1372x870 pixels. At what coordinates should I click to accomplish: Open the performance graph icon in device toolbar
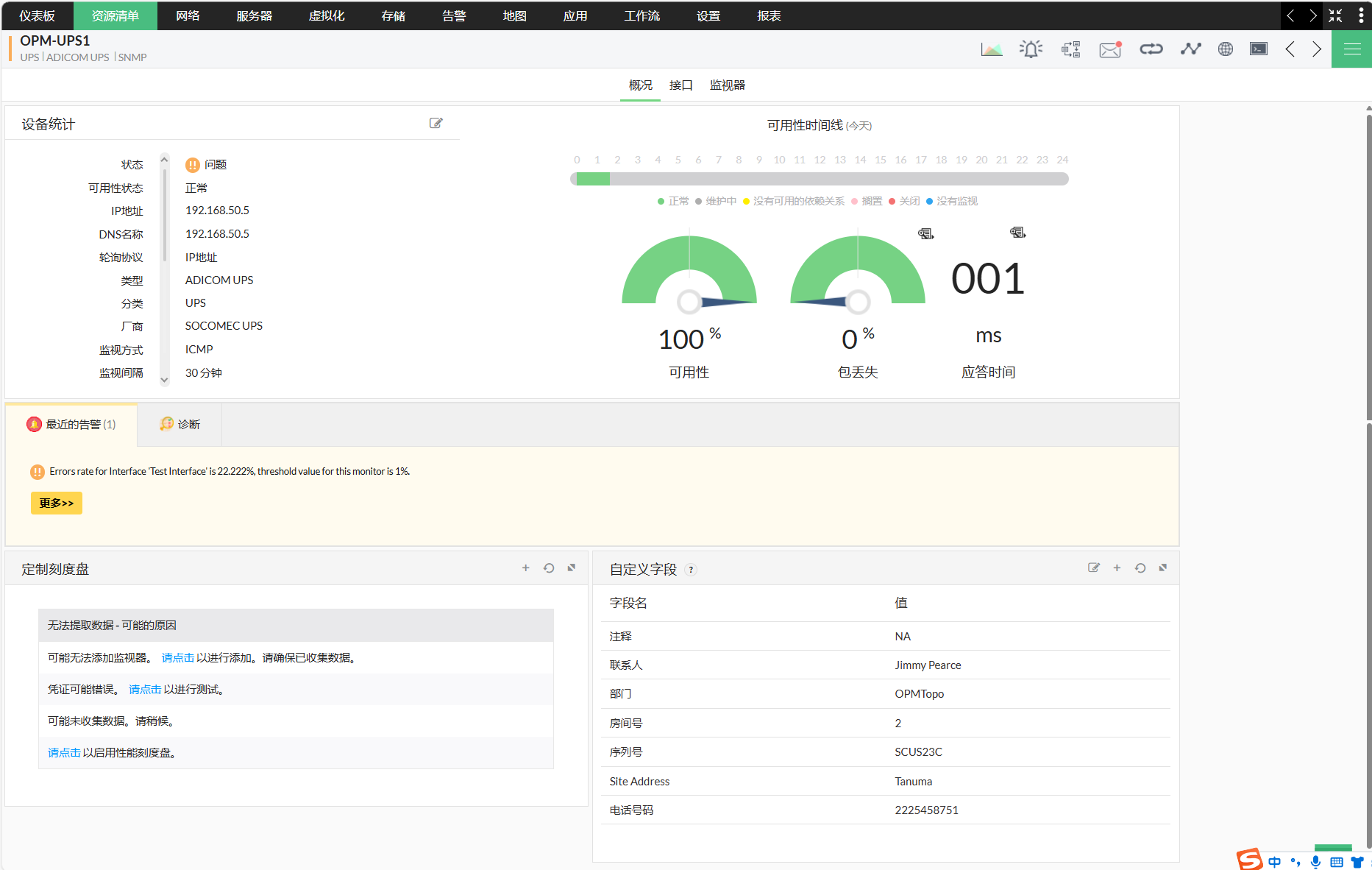pos(991,49)
